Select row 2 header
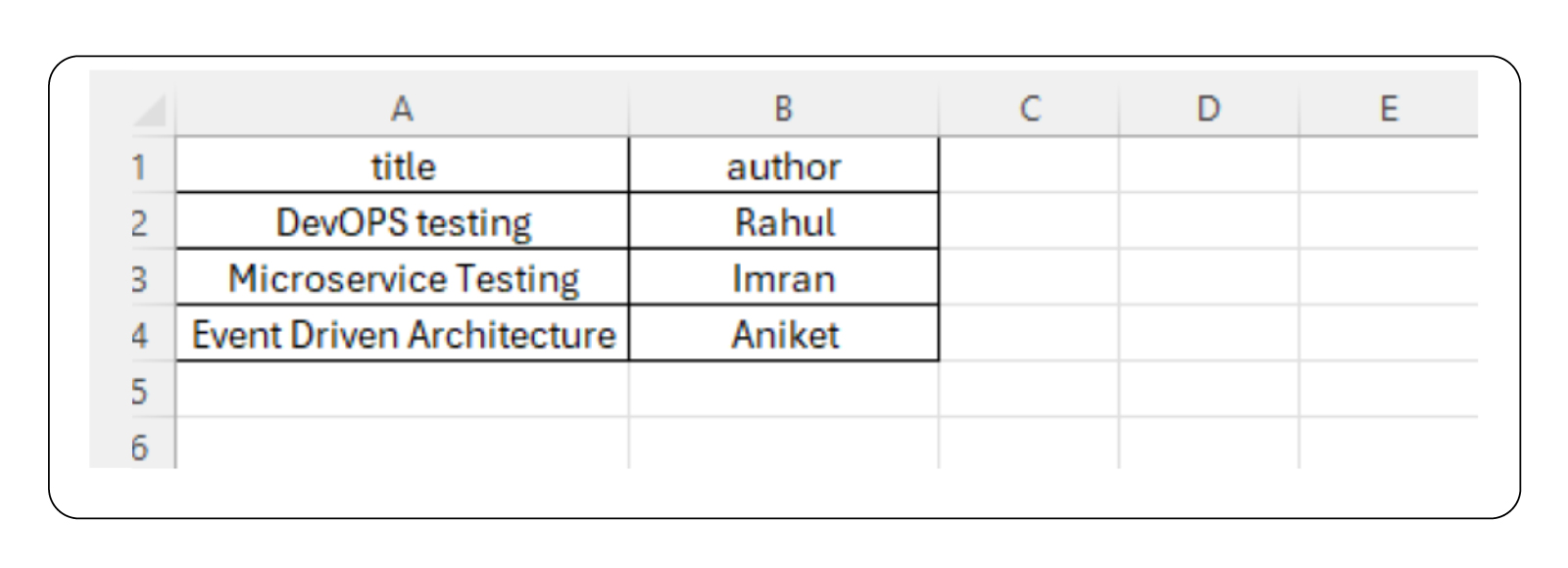1568x568 pixels. [139, 221]
